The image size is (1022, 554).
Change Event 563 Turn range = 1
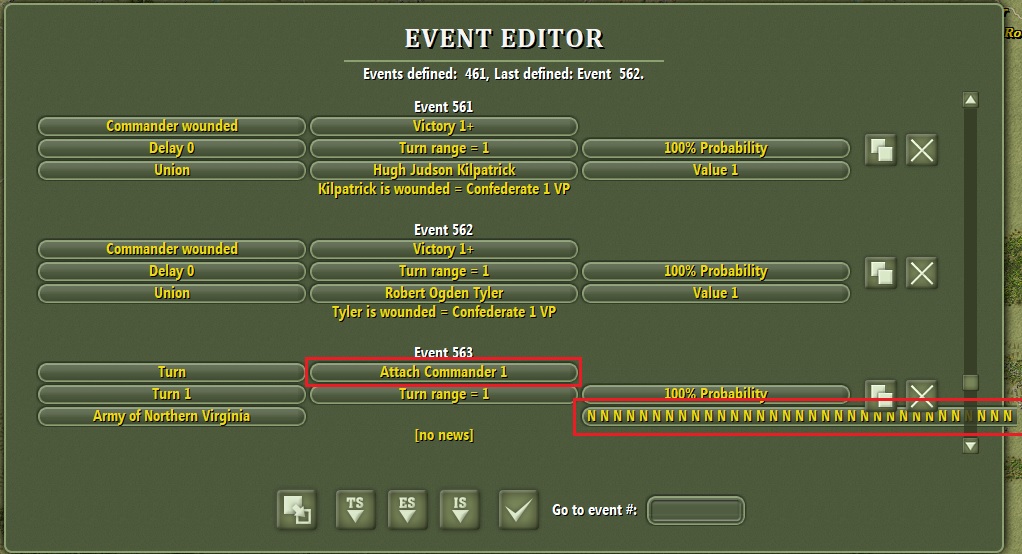coord(443,394)
